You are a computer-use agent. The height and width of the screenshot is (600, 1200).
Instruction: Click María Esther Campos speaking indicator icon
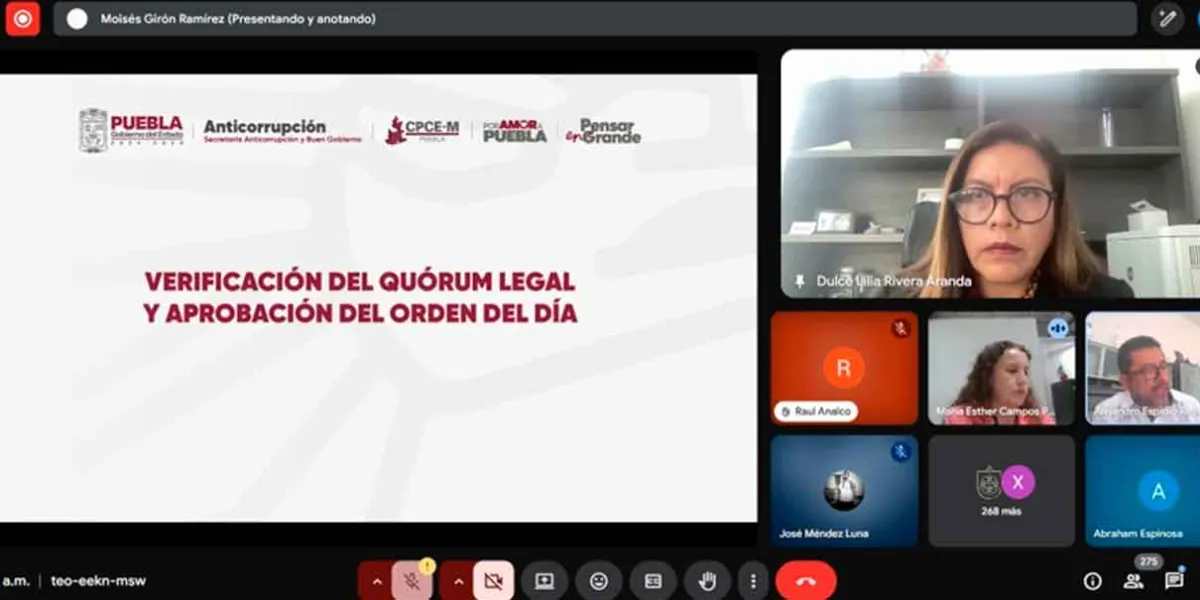[1057, 328]
